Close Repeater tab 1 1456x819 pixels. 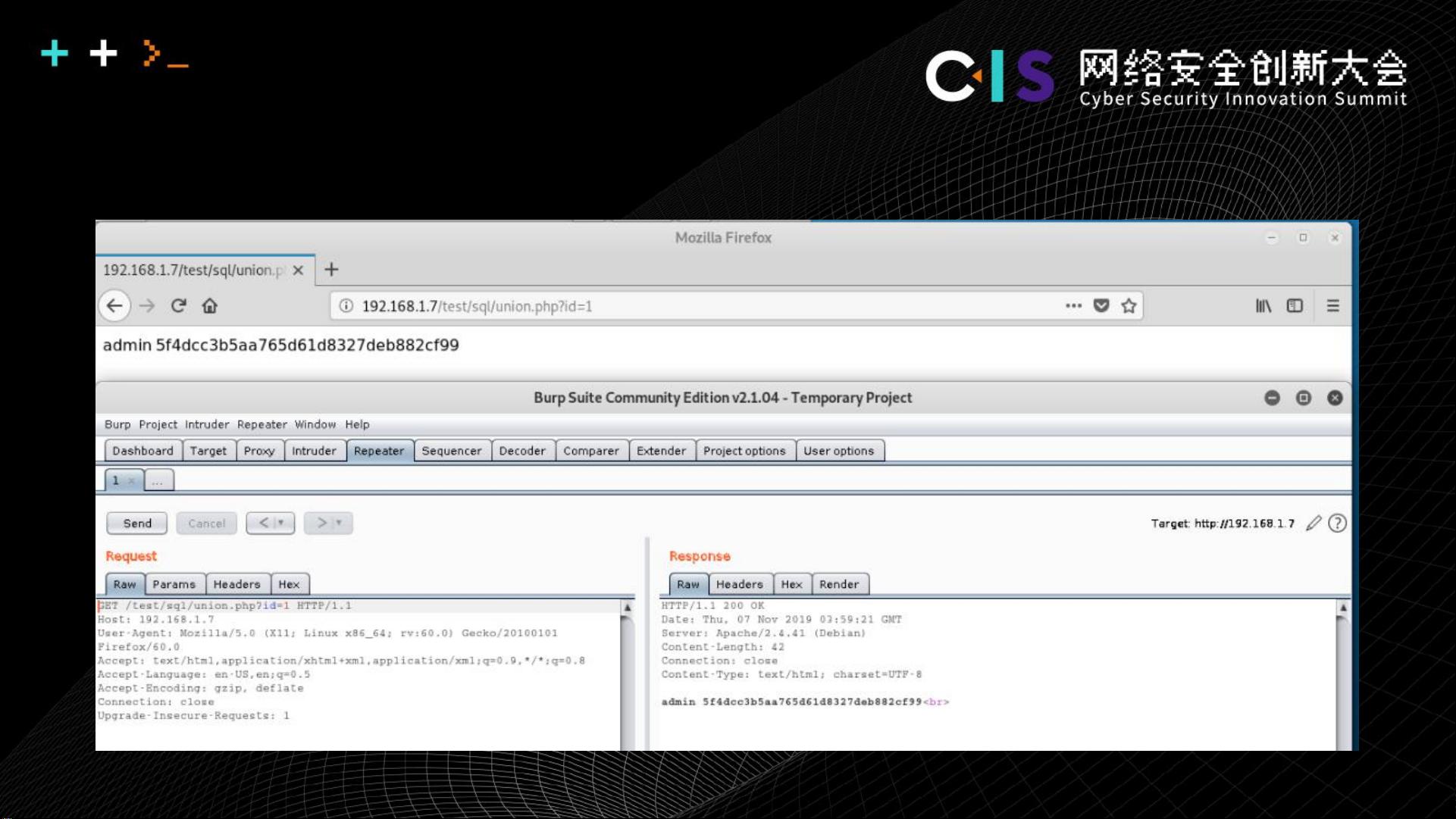(132, 480)
